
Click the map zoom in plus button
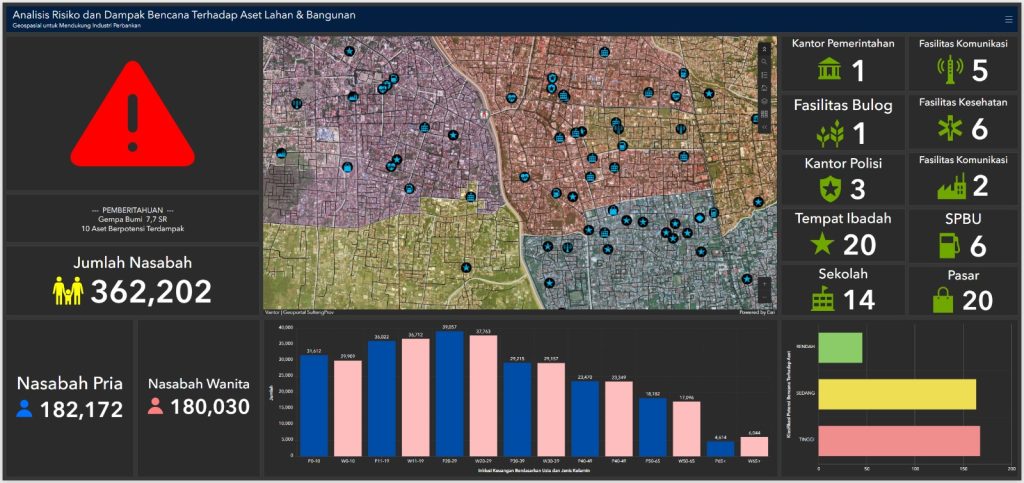click(x=764, y=284)
